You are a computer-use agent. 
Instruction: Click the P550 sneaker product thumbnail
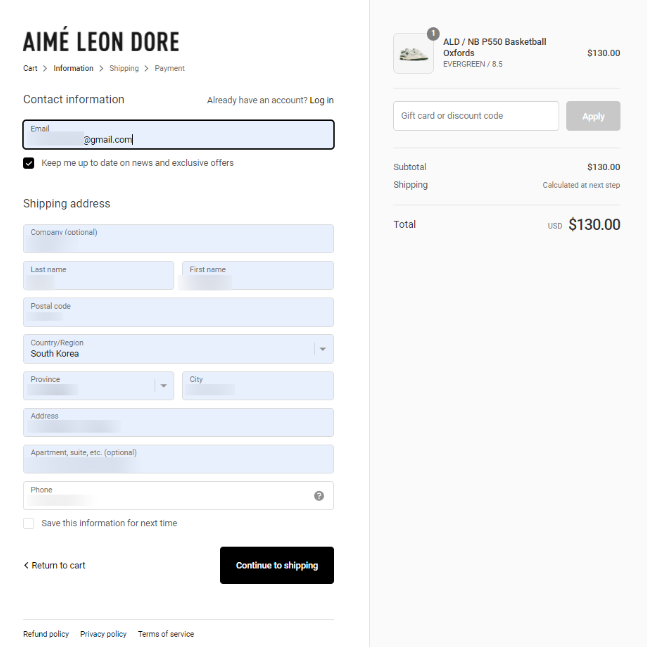413,54
